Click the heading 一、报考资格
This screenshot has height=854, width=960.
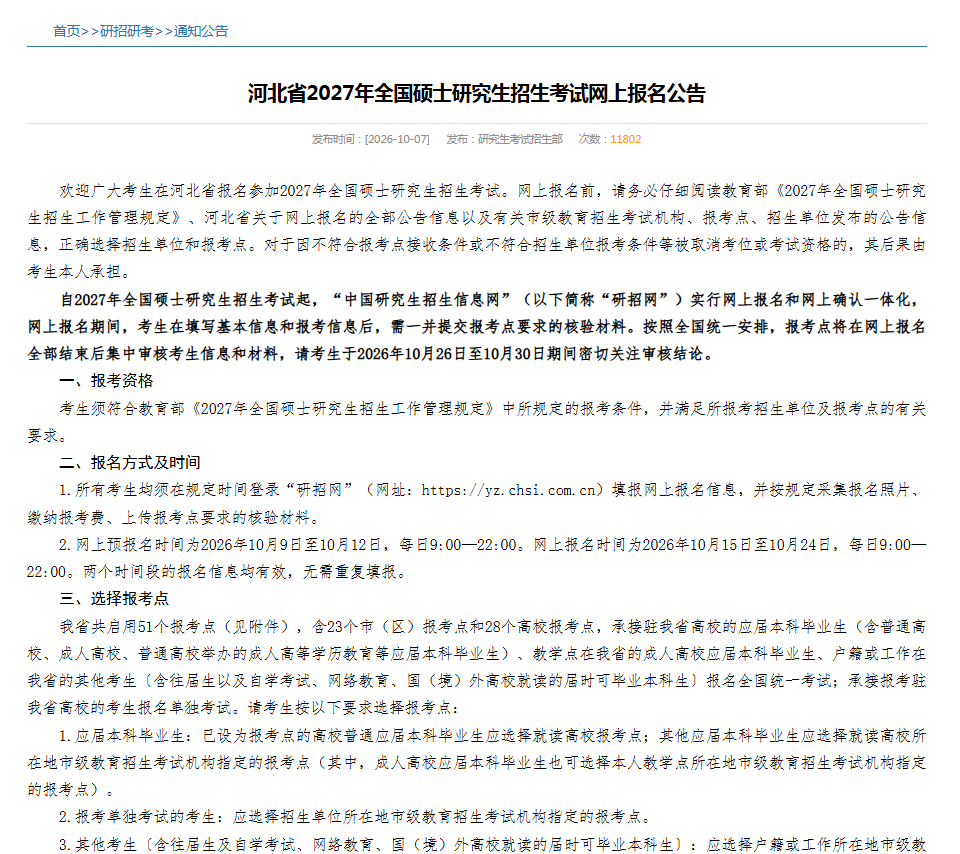pyautogui.click(x=106, y=381)
